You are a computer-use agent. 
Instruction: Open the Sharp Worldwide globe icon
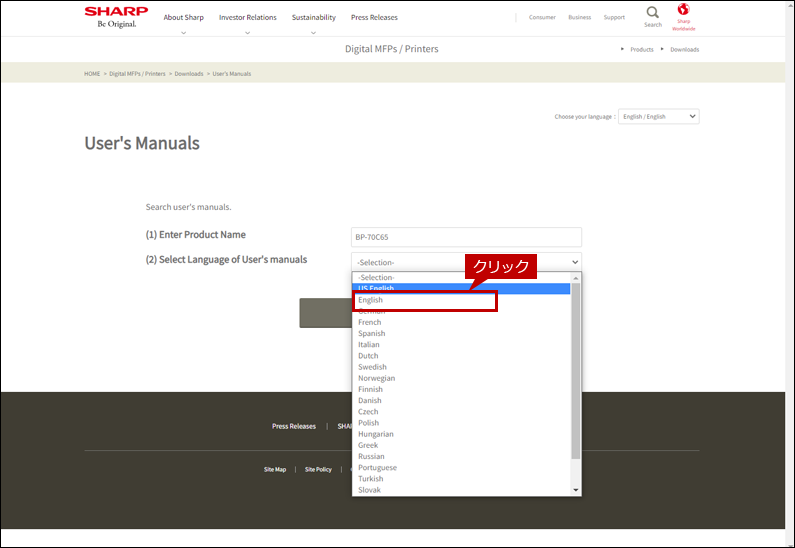[683, 9]
